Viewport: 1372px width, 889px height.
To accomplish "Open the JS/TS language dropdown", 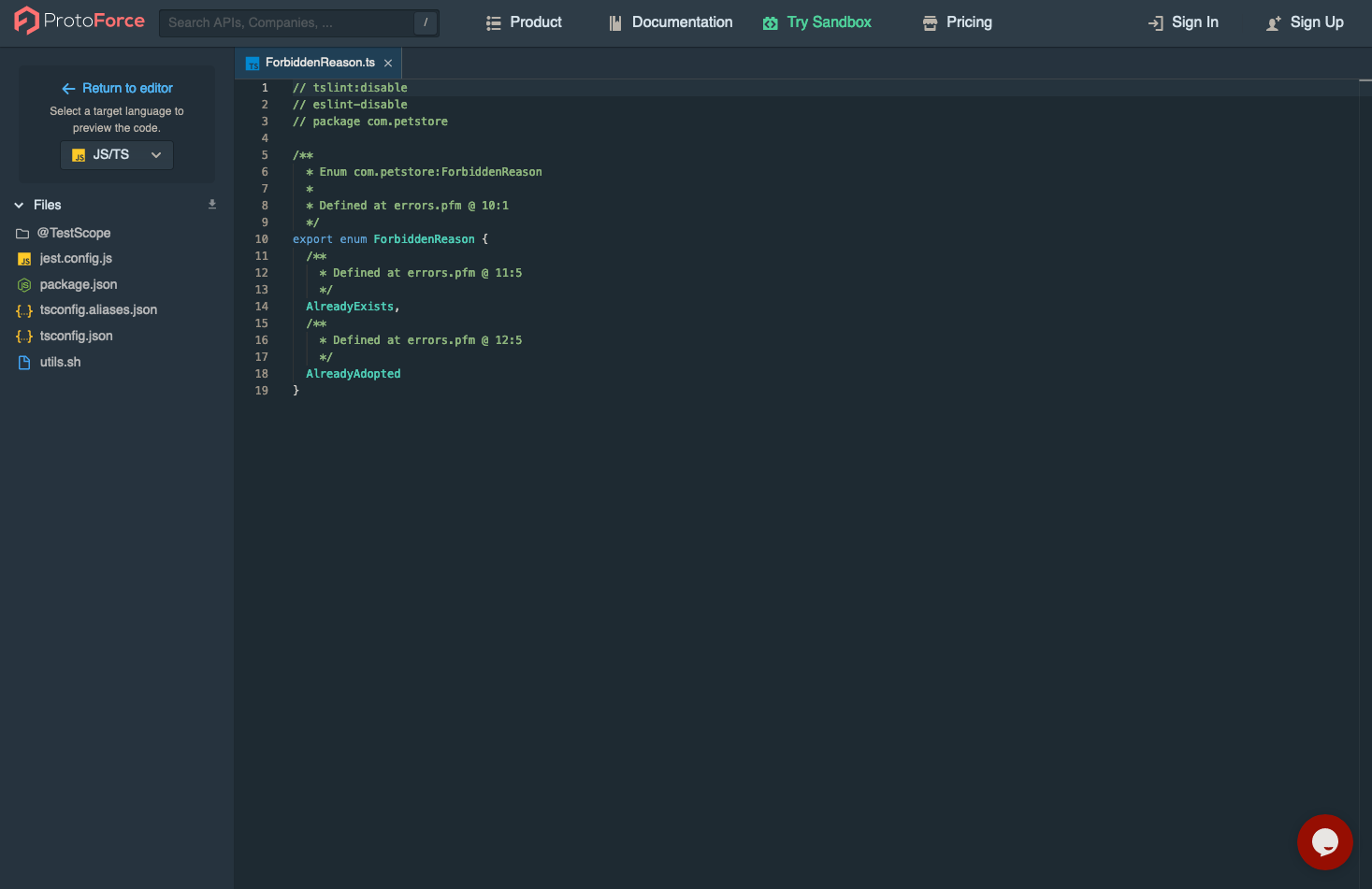I will (x=117, y=154).
